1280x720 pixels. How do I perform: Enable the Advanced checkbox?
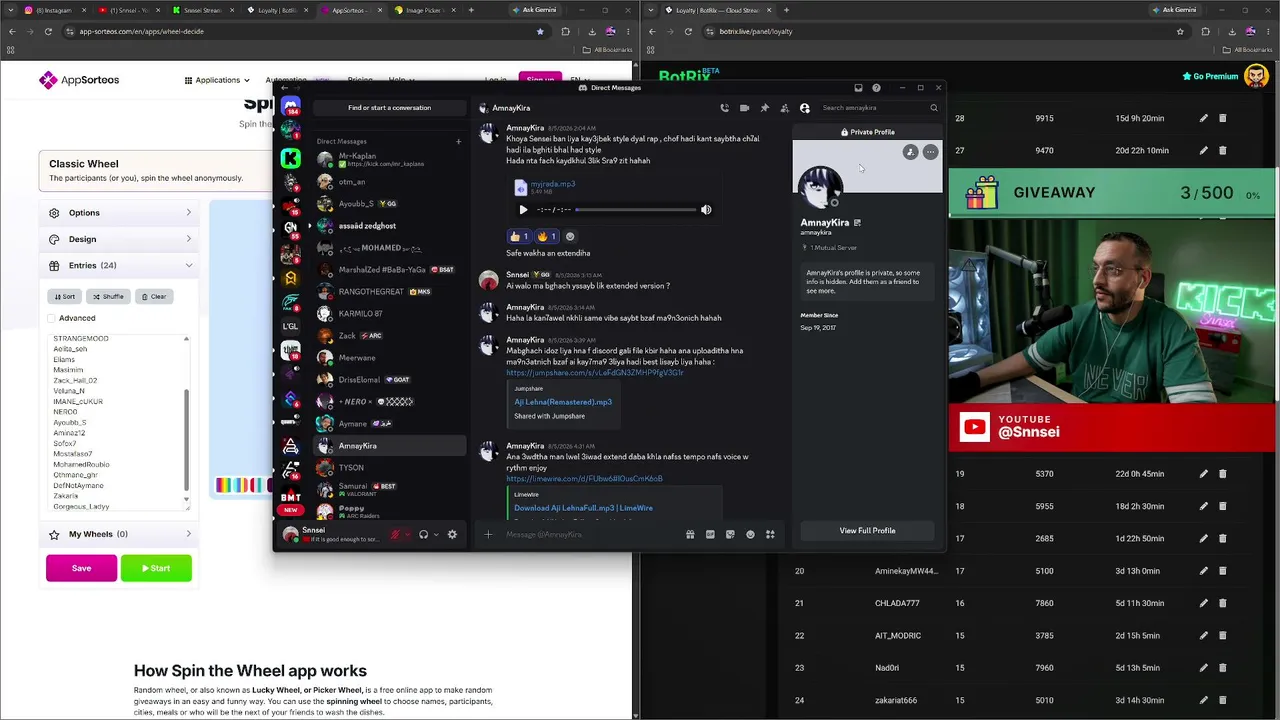pos(51,318)
